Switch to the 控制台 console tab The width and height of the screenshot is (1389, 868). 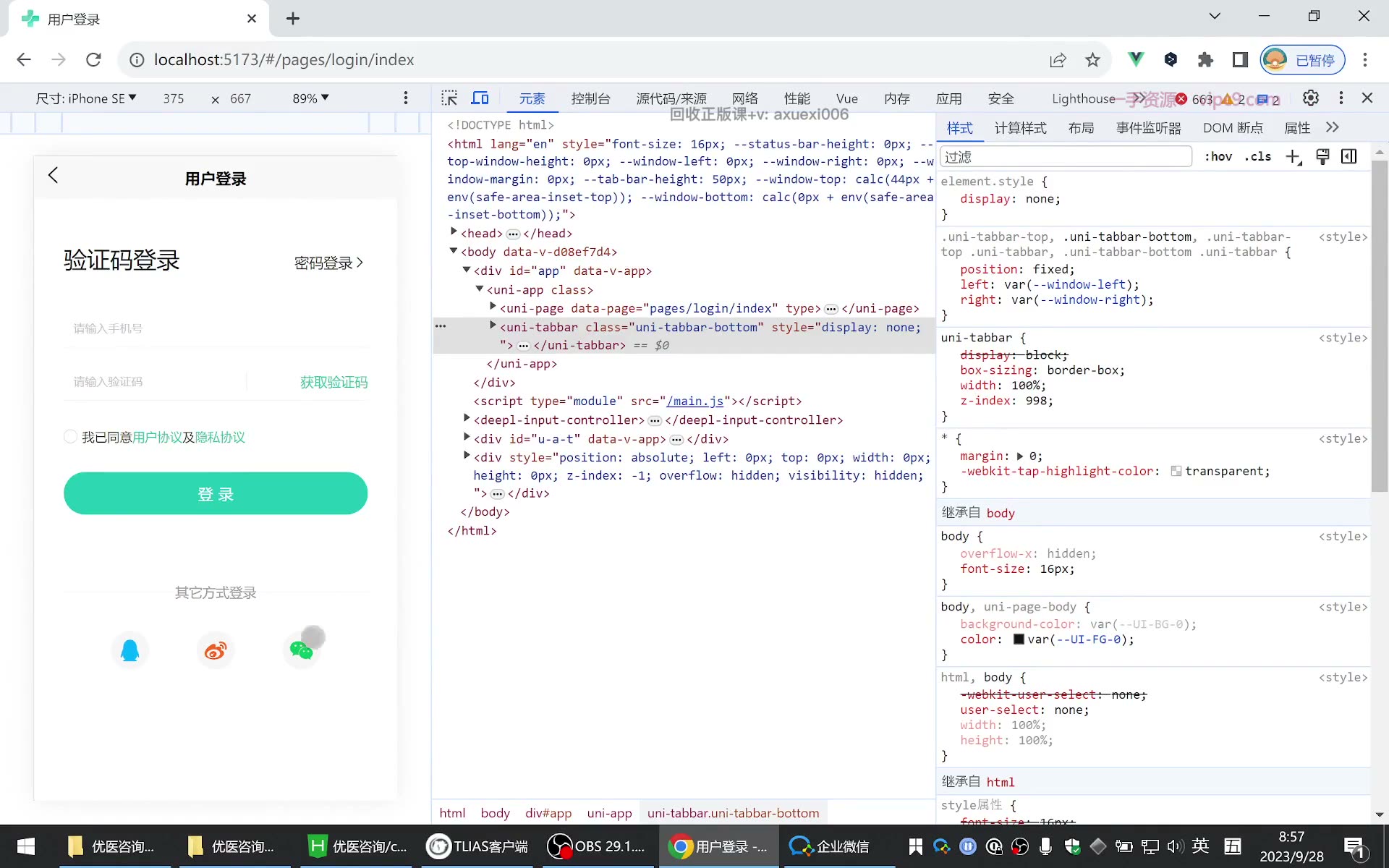tap(590, 98)
